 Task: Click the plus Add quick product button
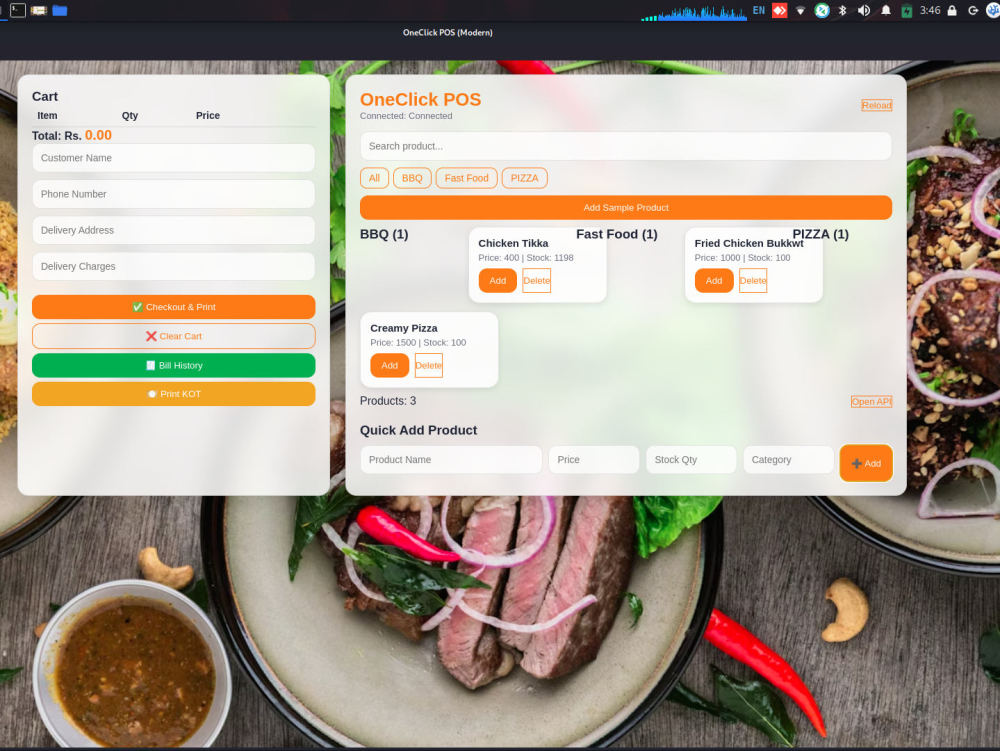coord(866,463)
